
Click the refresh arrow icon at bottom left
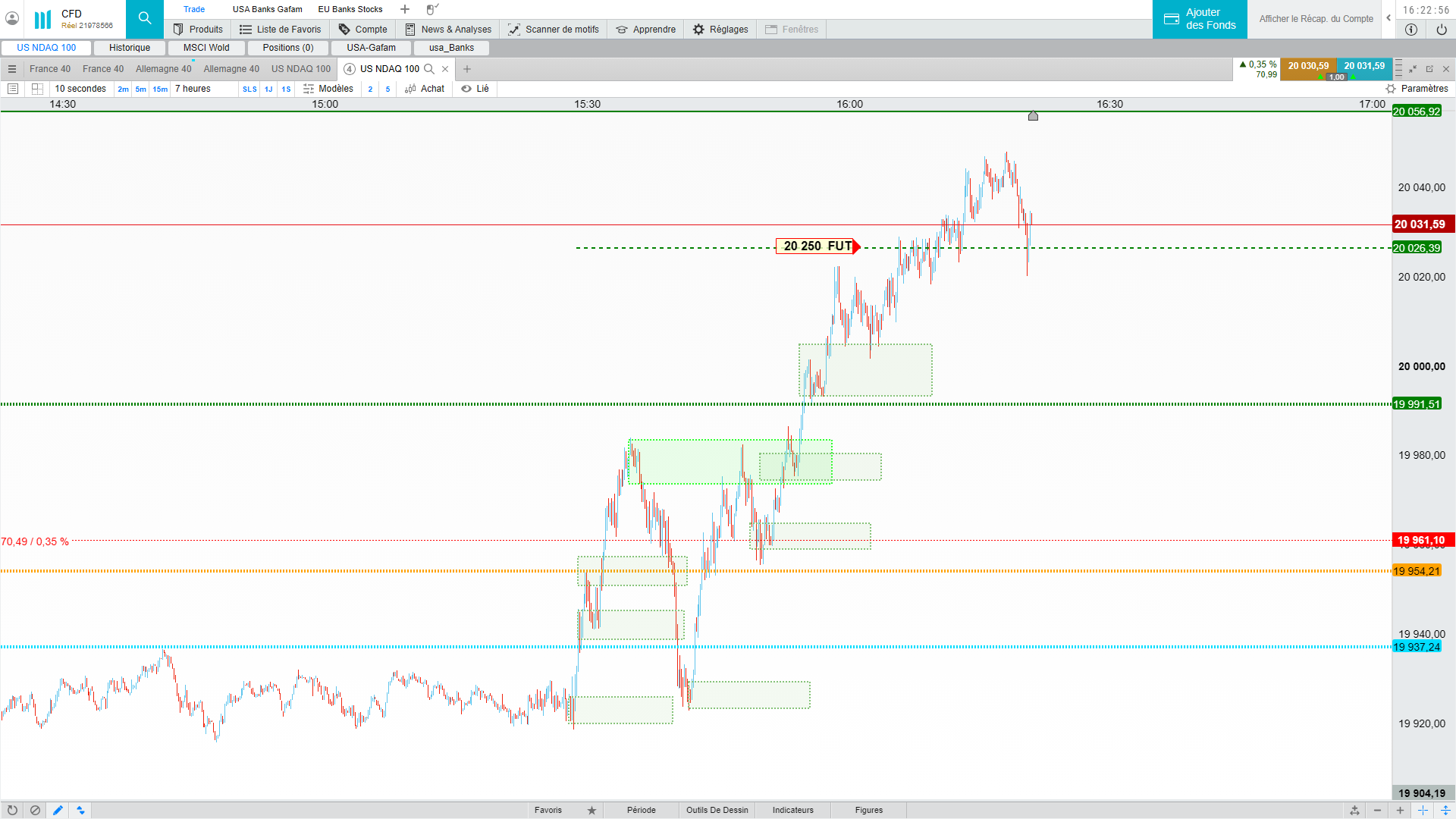pos(12,810)
